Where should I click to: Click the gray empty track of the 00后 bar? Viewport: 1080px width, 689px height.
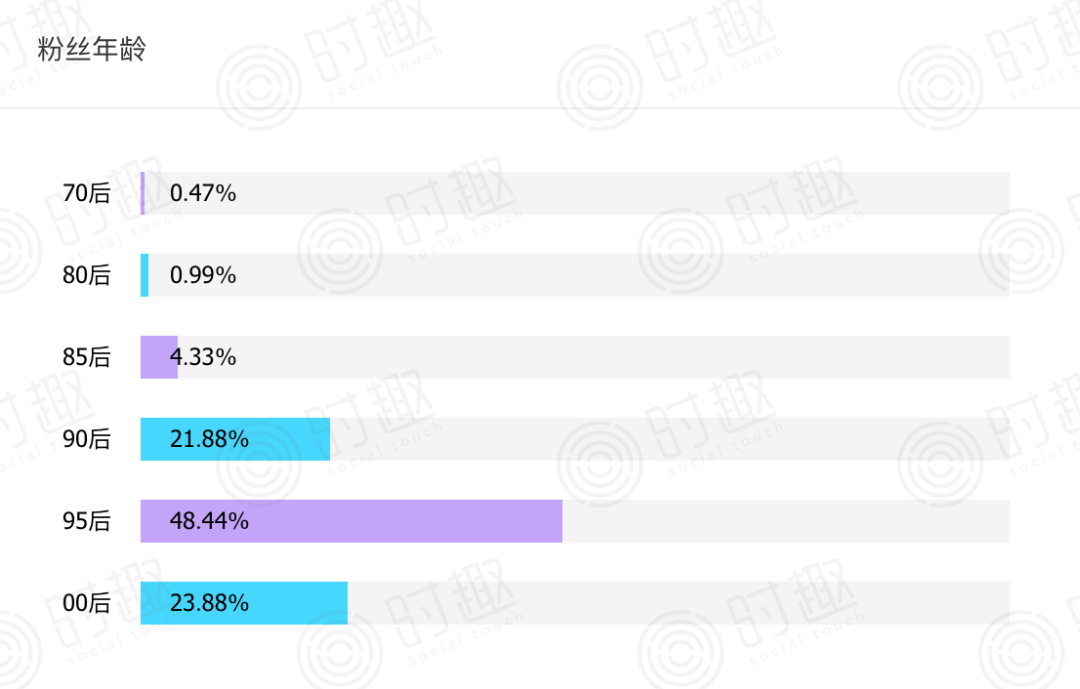point(678,603)
